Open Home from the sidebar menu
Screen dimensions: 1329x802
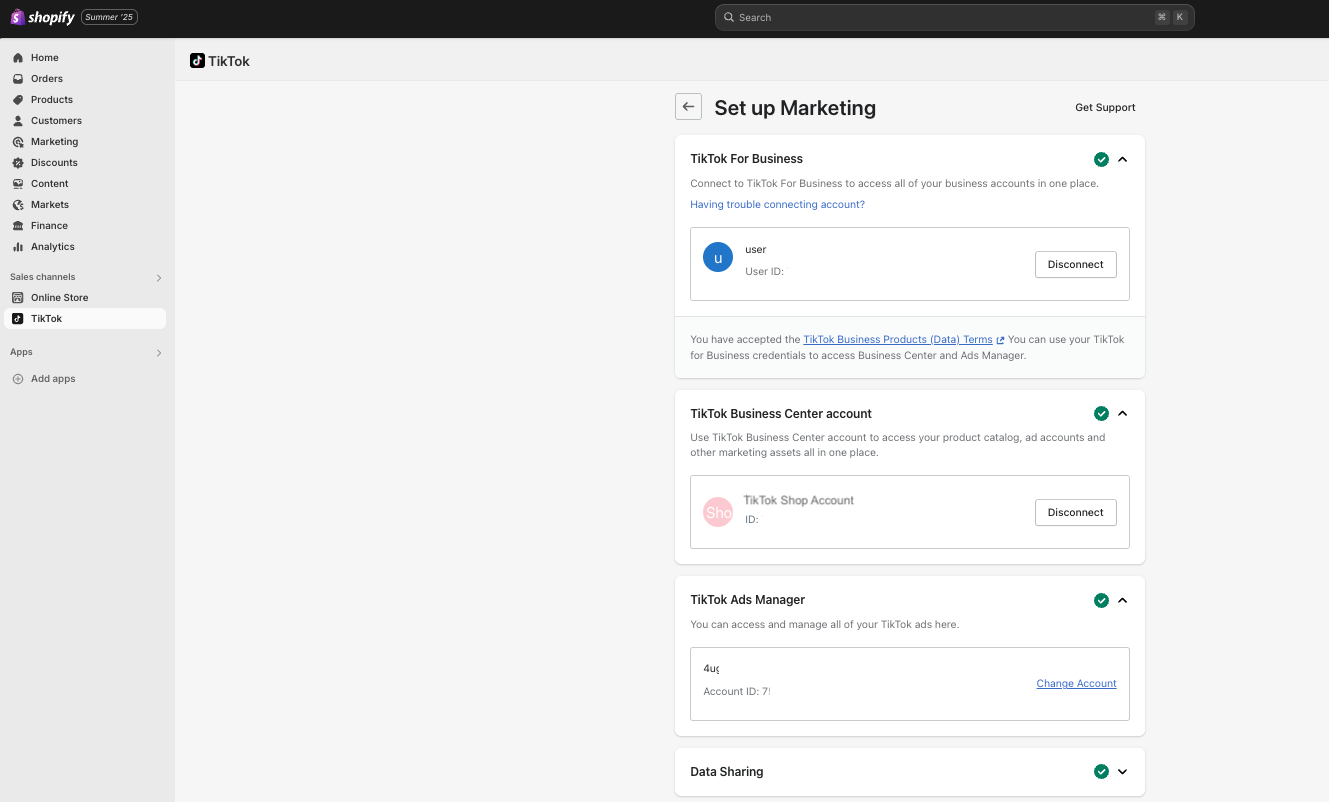45,58
